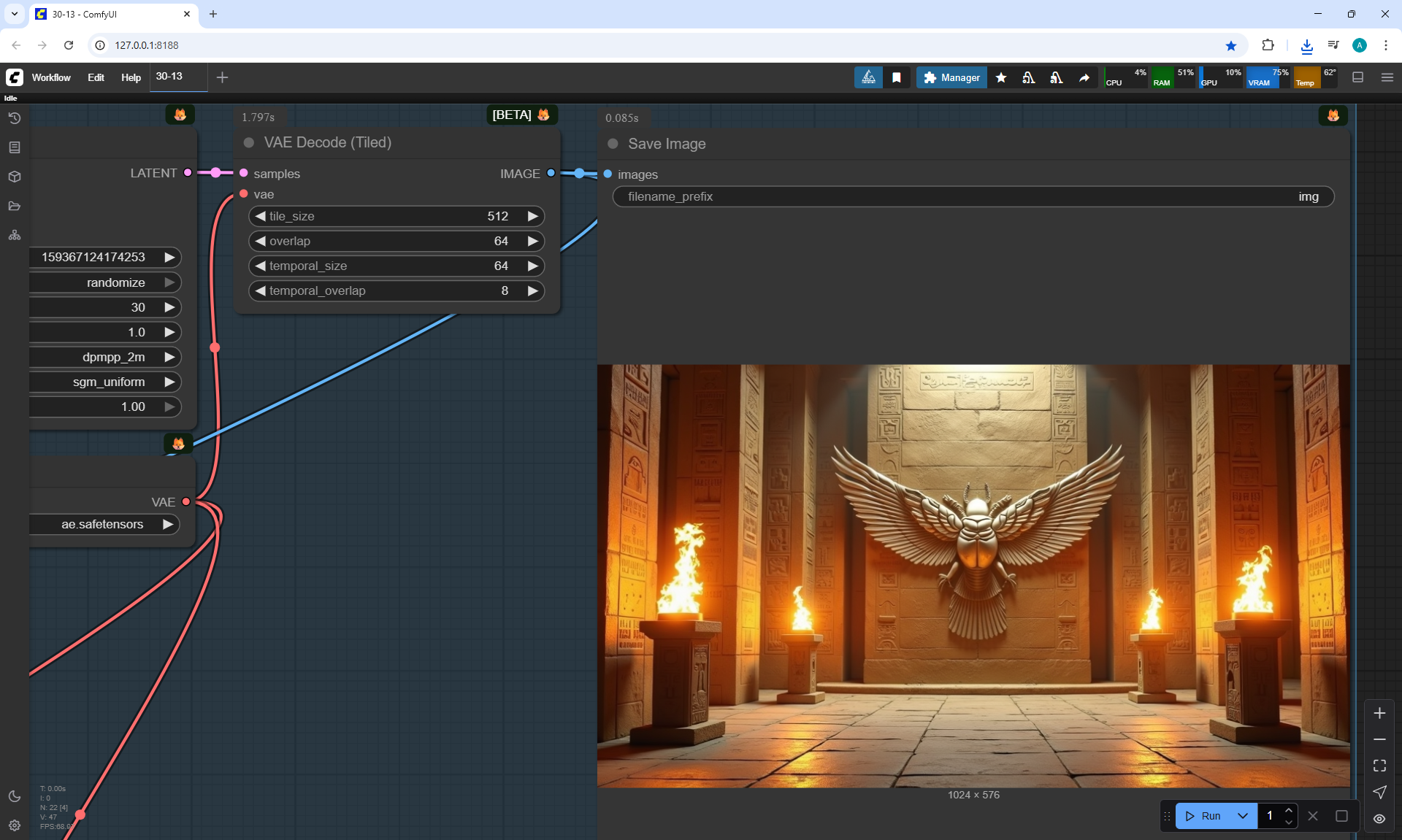Toggle dark theme moon icon

15,796
